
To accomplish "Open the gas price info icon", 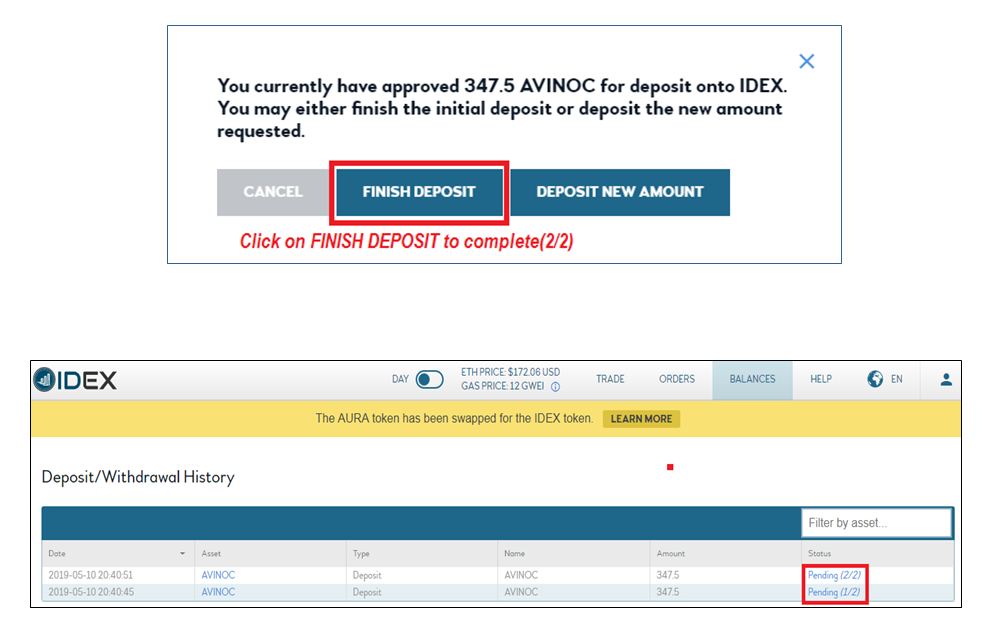I will 555,387.
